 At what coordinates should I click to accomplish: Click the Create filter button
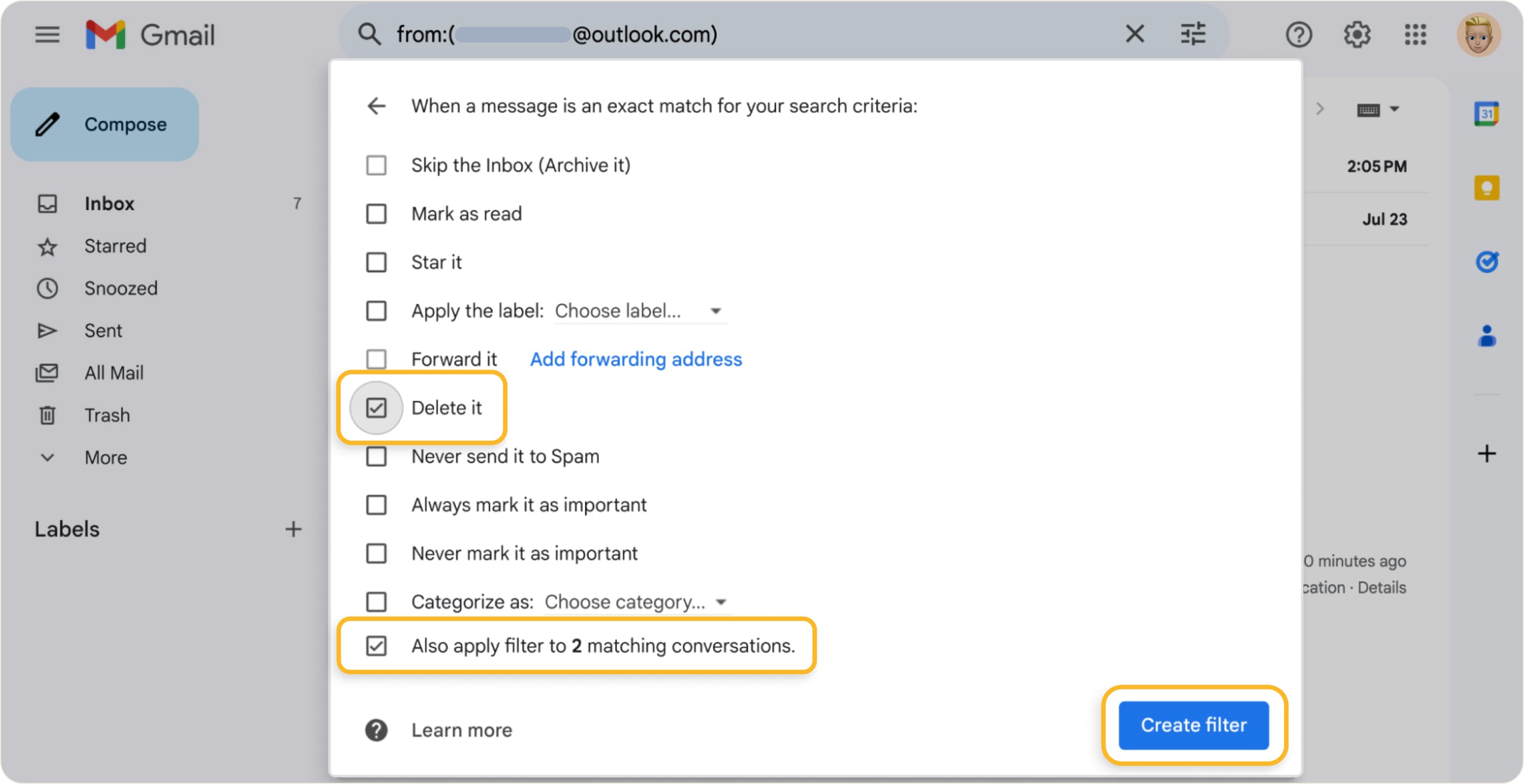1193,725
